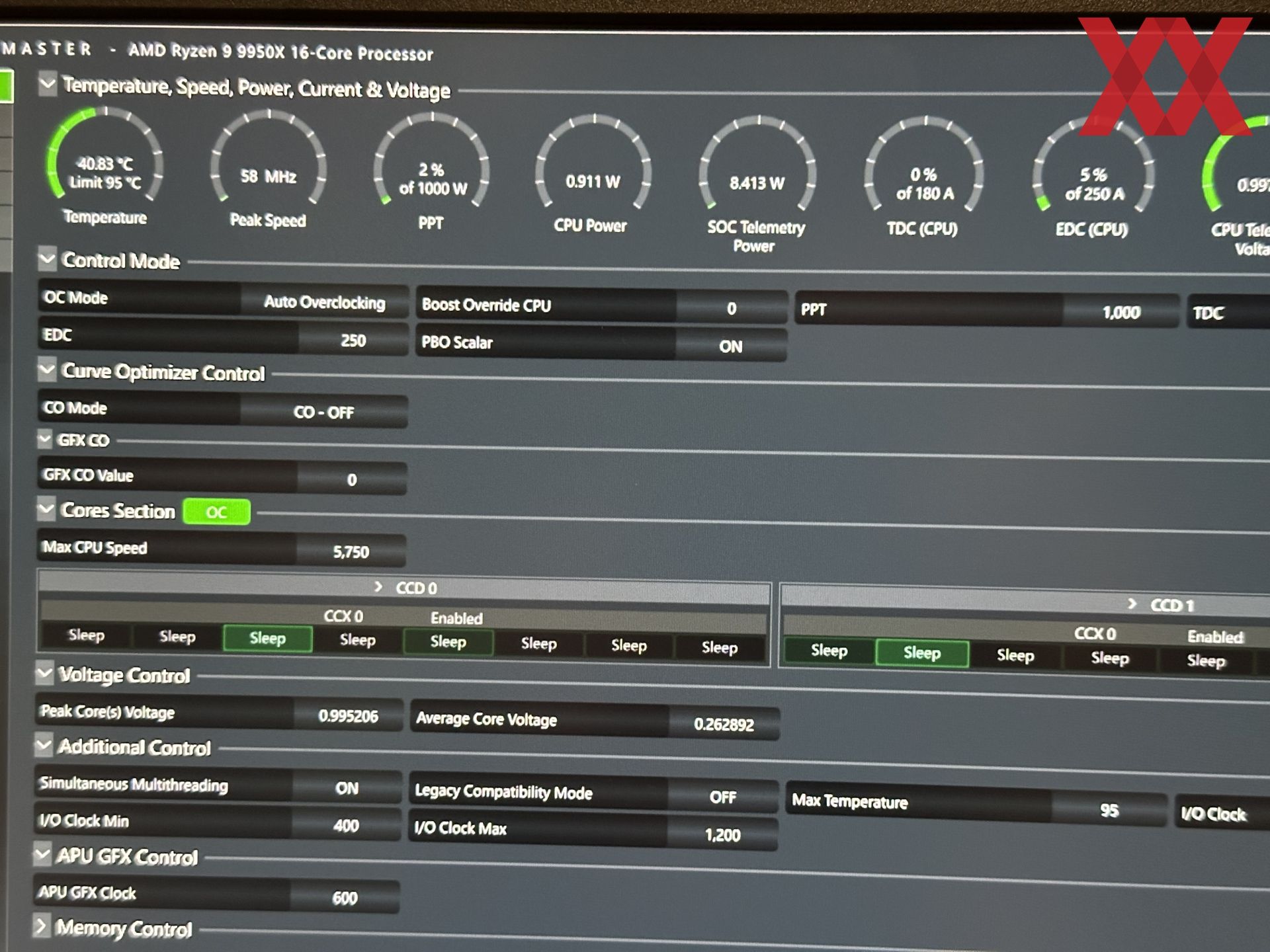The image size is (1270, 952).
Task: Edit the I/O Clock Max 1,200 value
Action: tap(722, 835)
